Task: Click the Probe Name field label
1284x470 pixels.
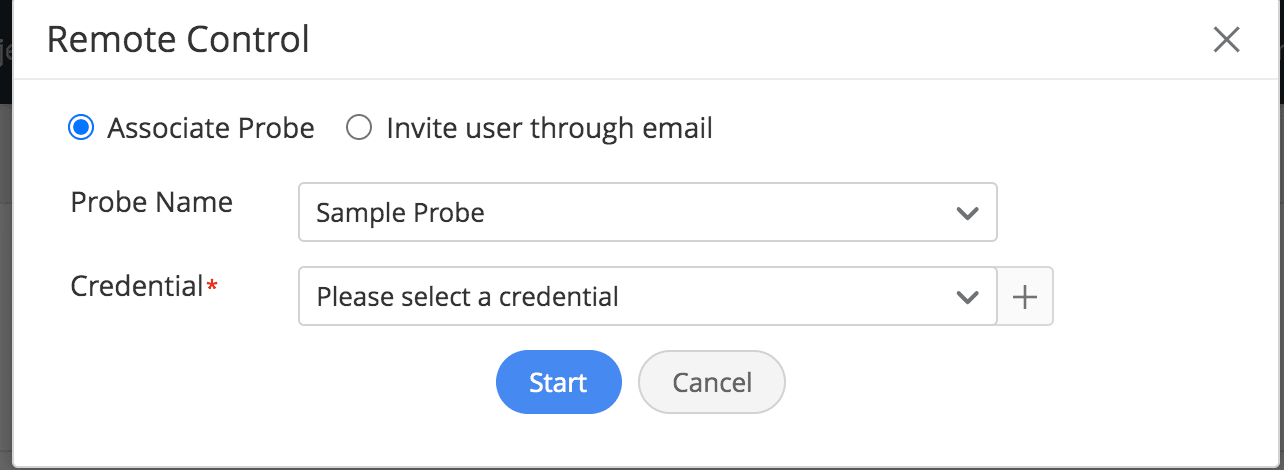Action: point(152,202)
